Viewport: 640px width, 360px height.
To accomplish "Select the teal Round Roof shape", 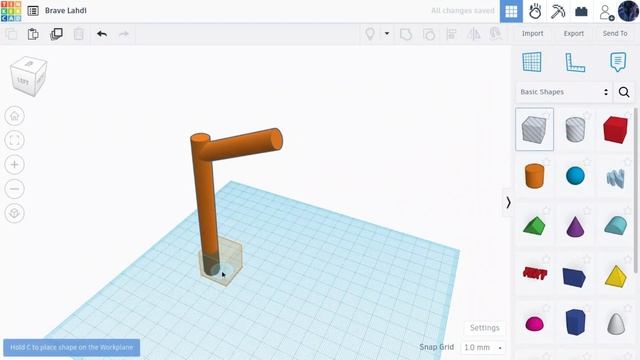I will 615,226.
